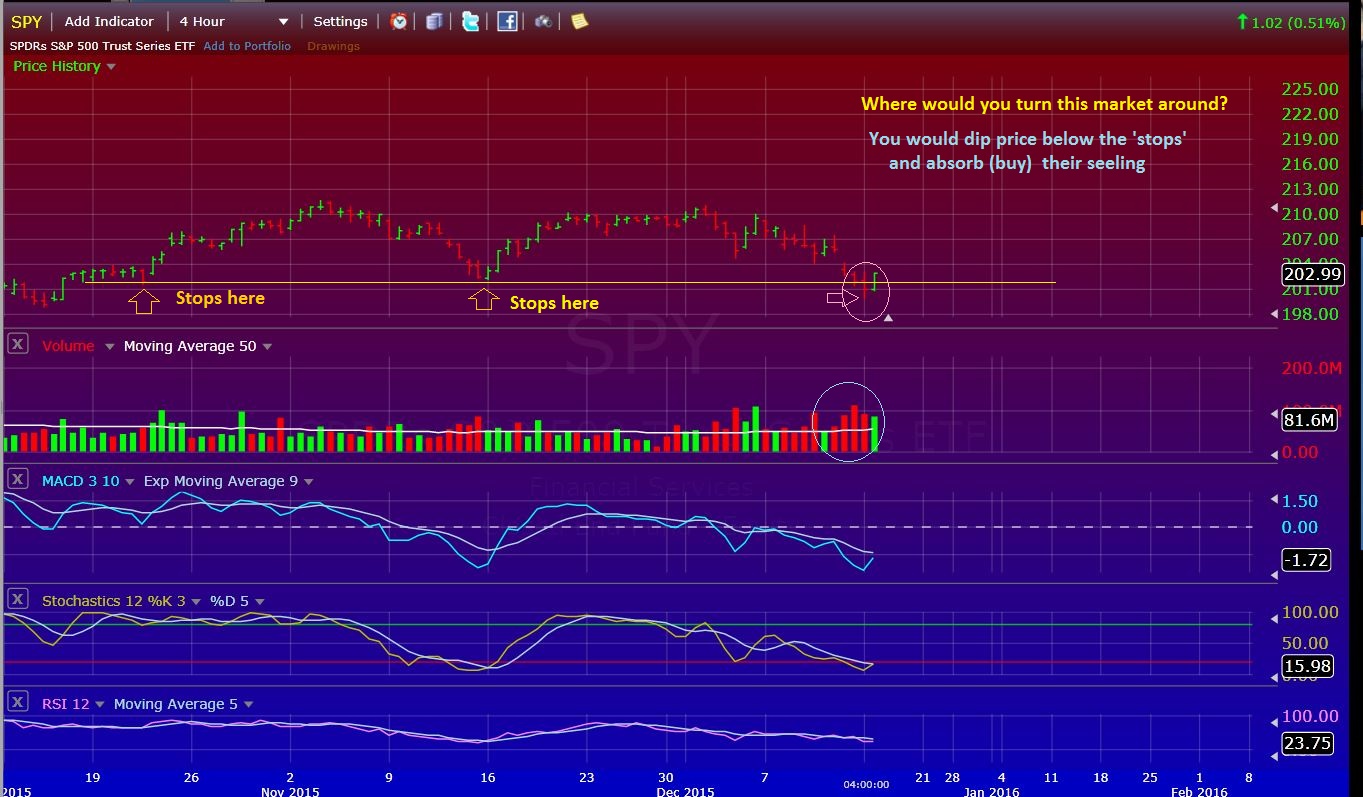This screenshot has width=1363, height=797.
Task: Open the alarm clock price alert icon
Action: (x=399, y=21)
